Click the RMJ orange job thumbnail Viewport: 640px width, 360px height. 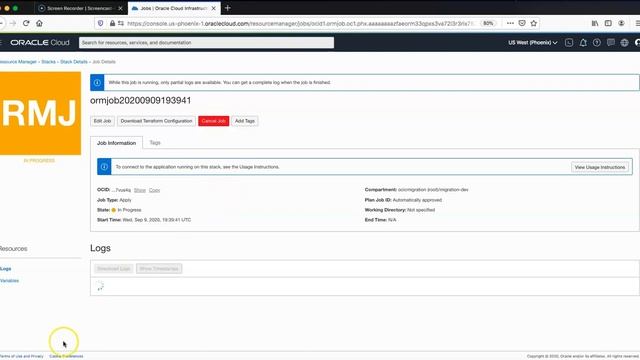pos(40,113)
